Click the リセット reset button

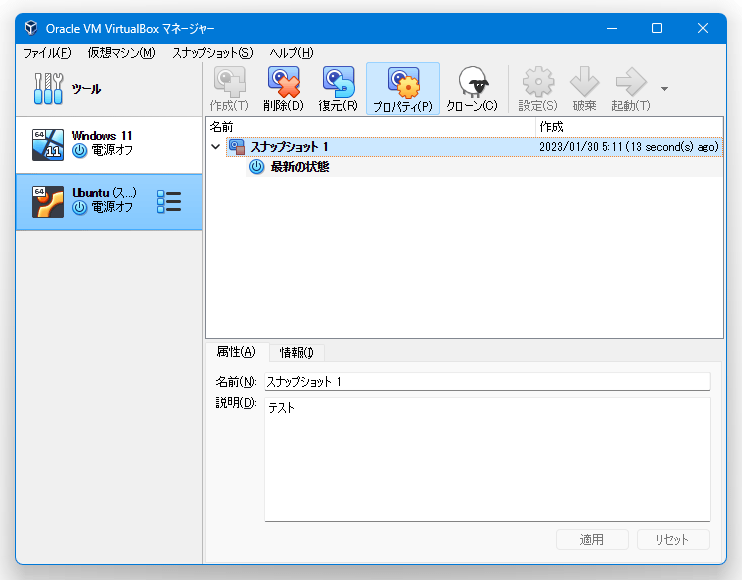click(x=673, y=539)
